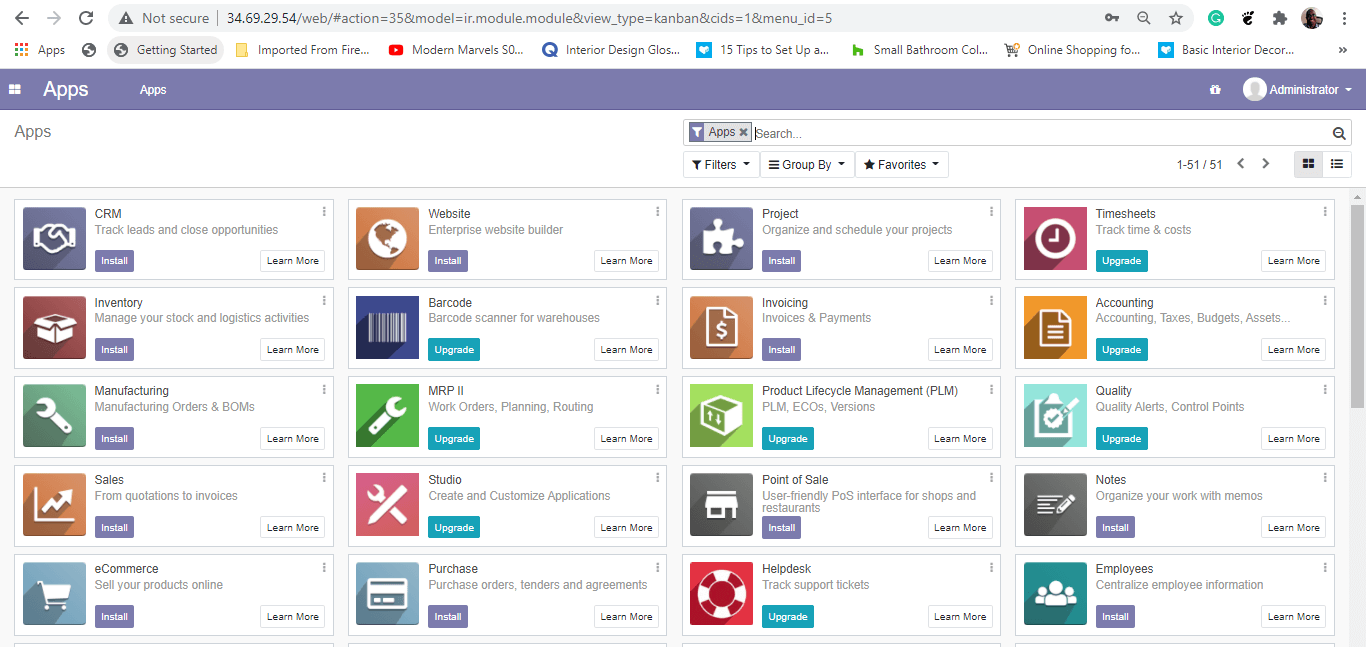Image resolution: width=1366 pixels, height=647 pixels.
Task: Upgrade the Timesheets app
Action: pos(1121,261)
